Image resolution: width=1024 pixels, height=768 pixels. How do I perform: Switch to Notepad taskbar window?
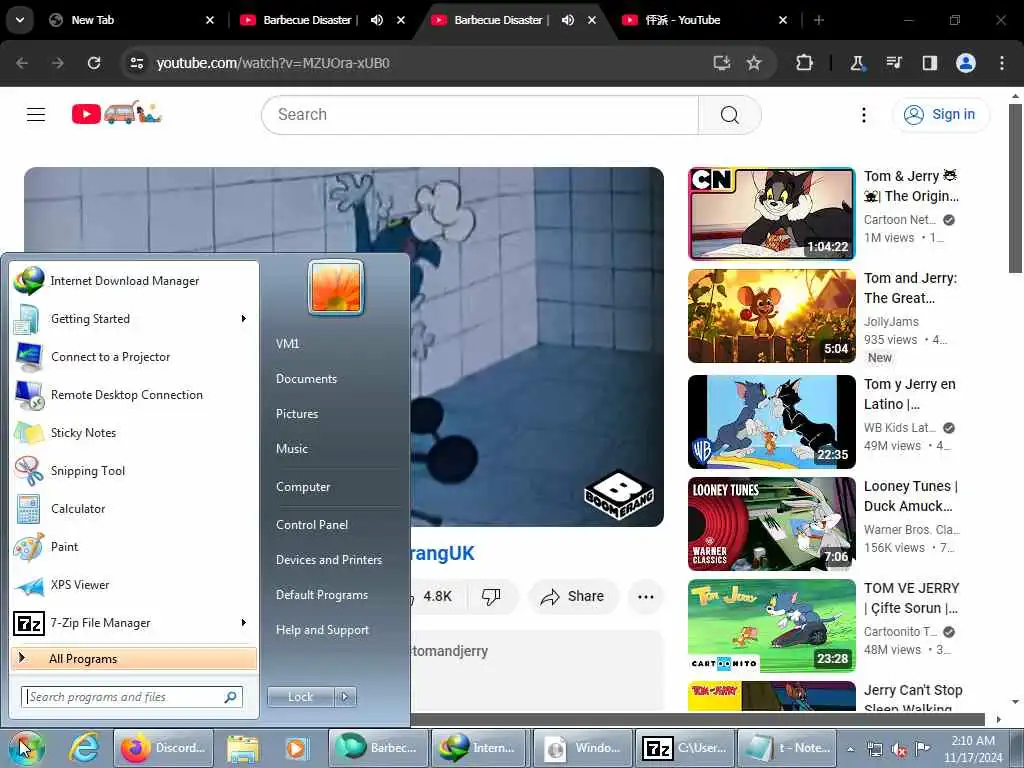tap(788, 748)
